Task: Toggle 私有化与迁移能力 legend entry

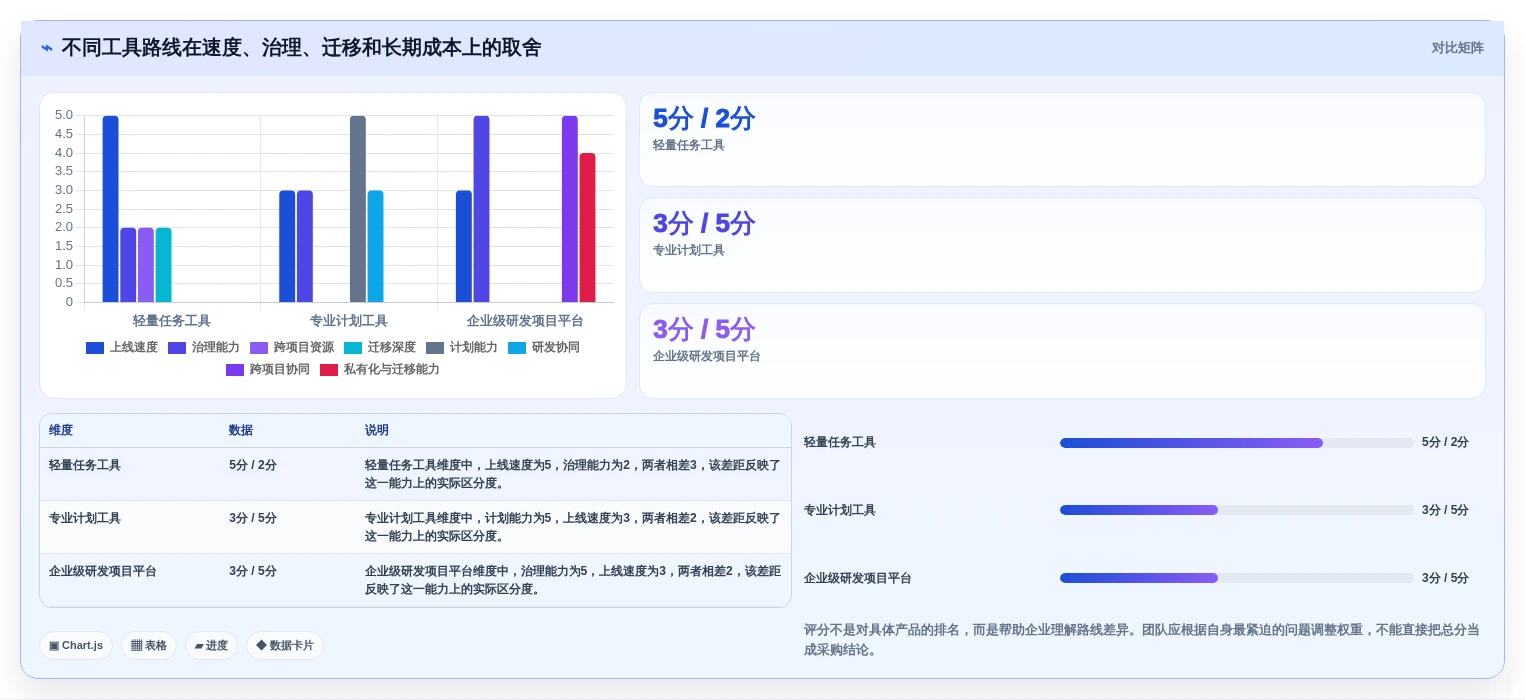Action: (x=379, y=370)
